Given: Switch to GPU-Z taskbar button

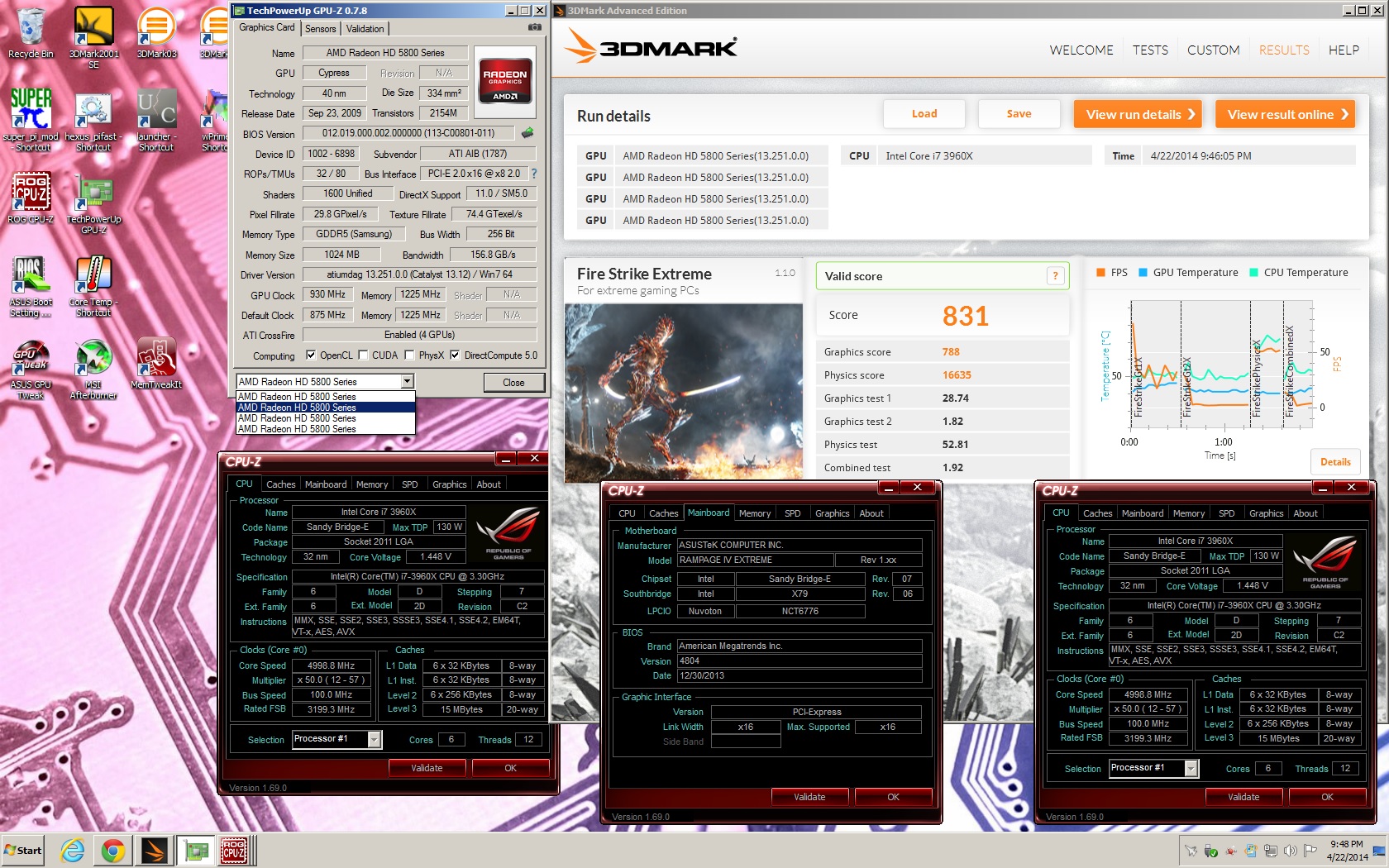Looking at the screenshot, I should pos(196,850).
